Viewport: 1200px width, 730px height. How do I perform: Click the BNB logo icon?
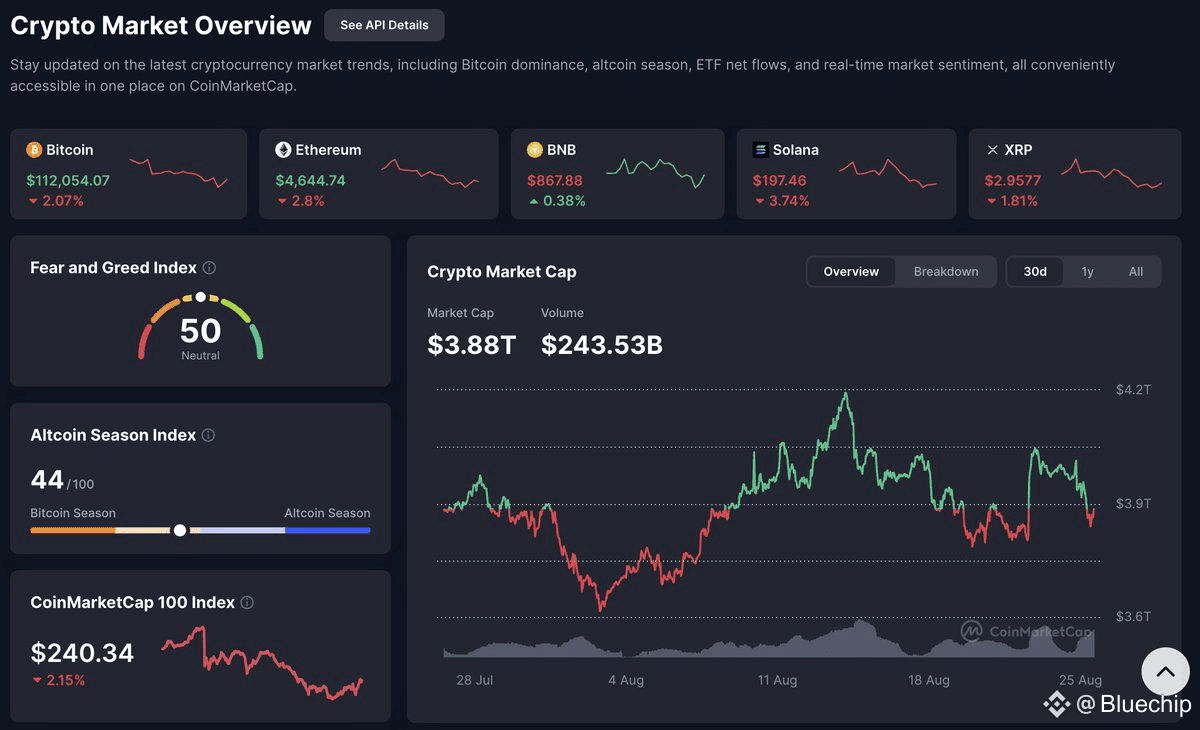535,150
